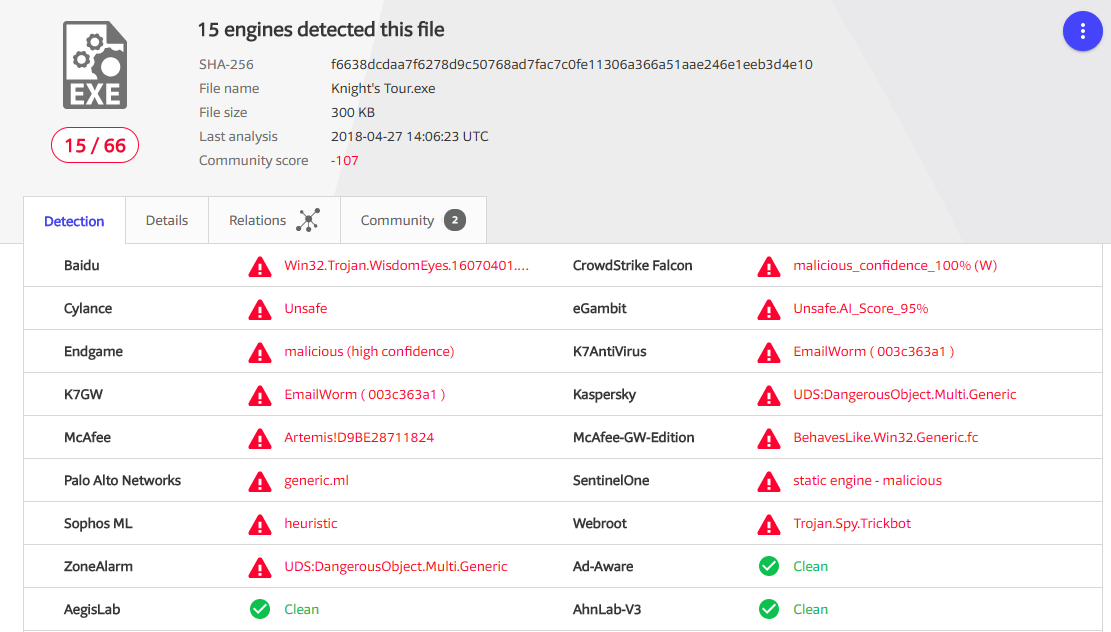
Task: Click the Webroot engine name
Action: [x=600, y=524]
